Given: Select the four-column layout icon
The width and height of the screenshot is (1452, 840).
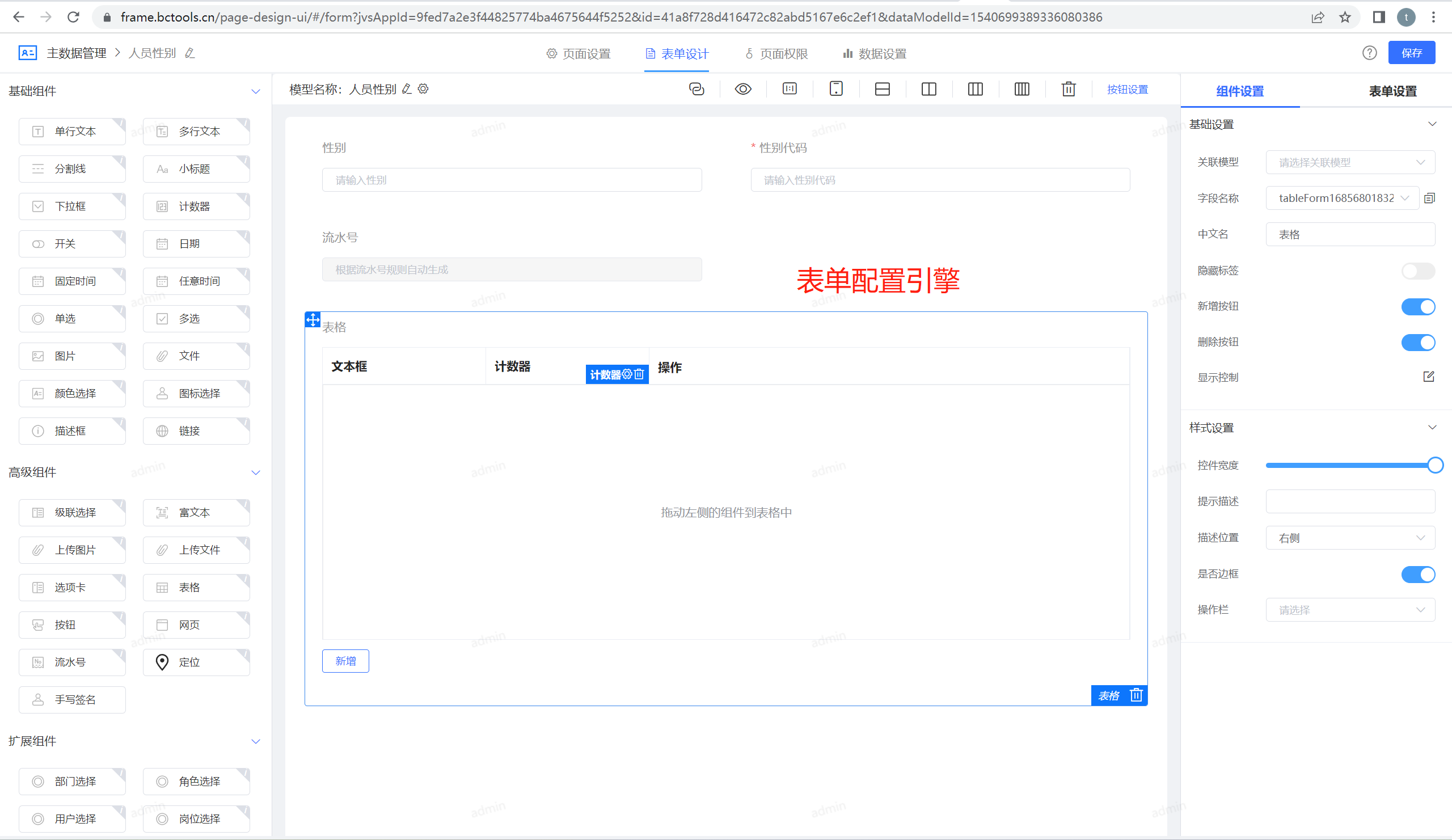Looking at the screenshot, I should pyautogui.click(x=1022, y=89).
